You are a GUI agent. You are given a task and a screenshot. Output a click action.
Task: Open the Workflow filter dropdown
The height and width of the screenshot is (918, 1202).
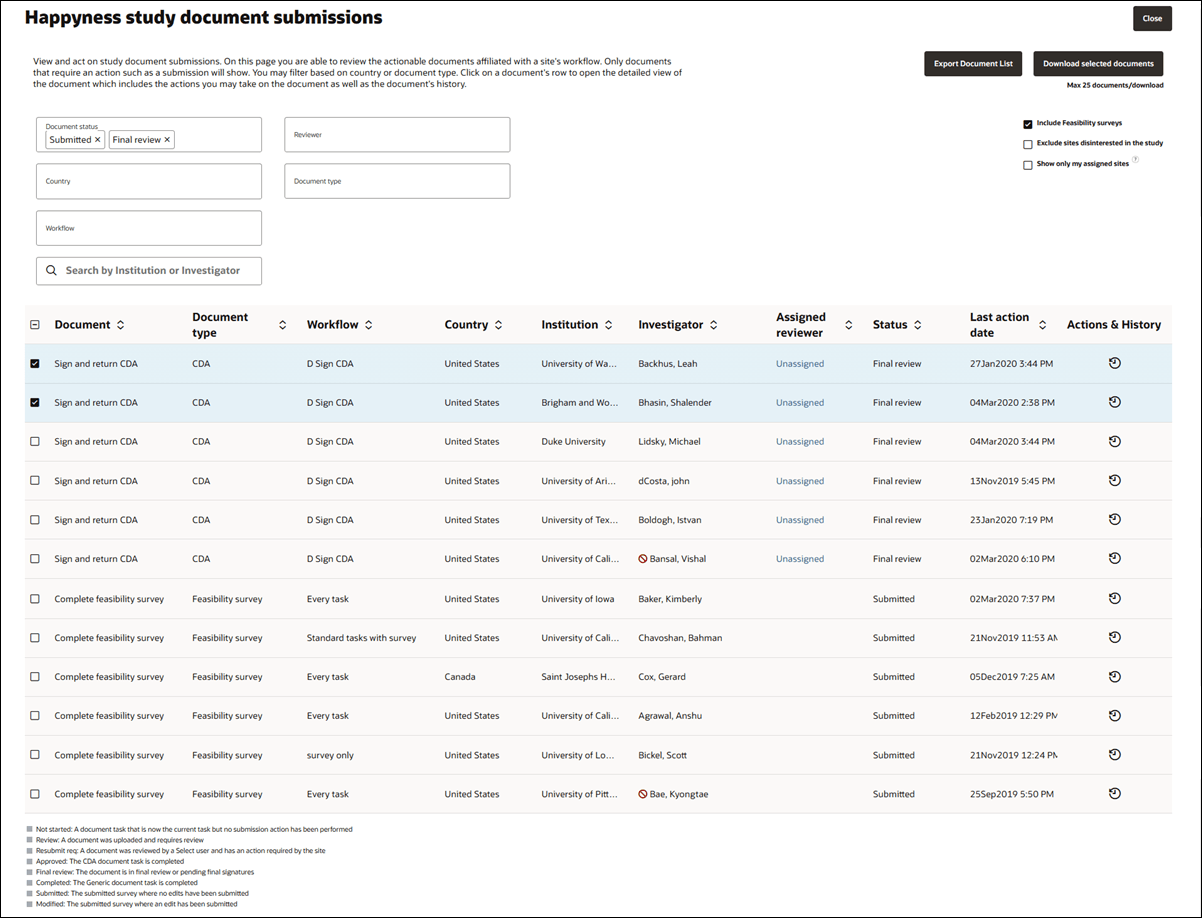[148, 228]
